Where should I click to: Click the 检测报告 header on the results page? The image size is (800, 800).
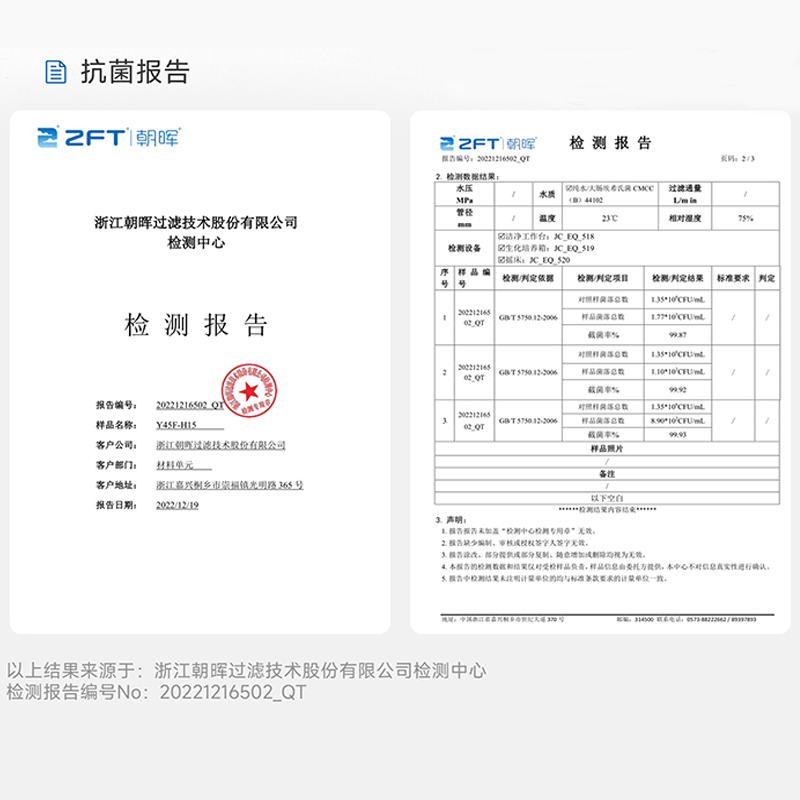[x=610, y=143]
